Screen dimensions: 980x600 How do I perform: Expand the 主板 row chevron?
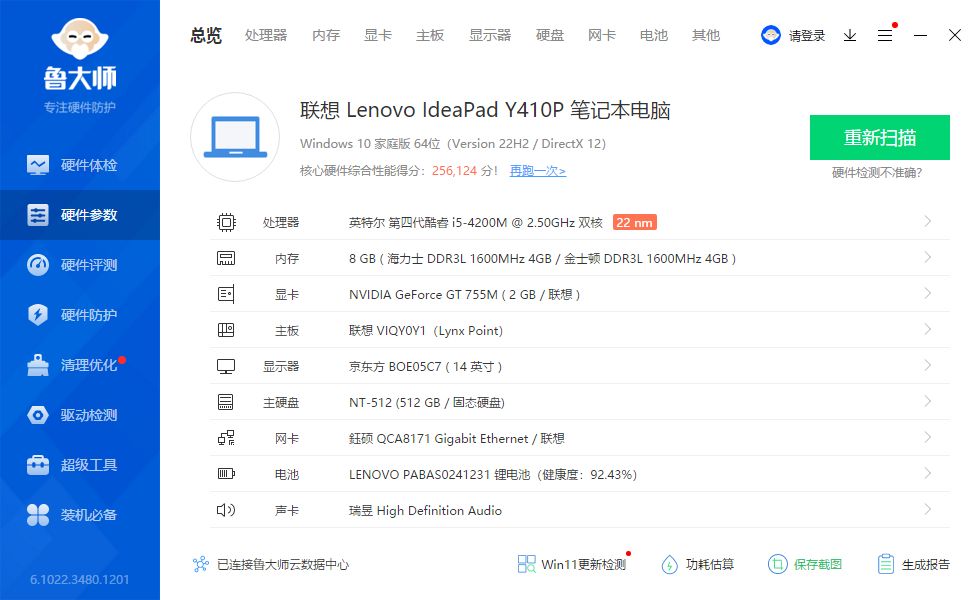click(x=928, y=329)
